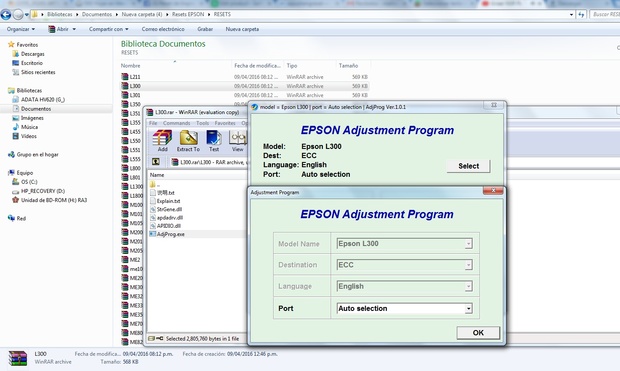Click Correo electrónico in Explorer toolbar
The width and height of the screenshot is (620, 371).
(x=163, y=29)
